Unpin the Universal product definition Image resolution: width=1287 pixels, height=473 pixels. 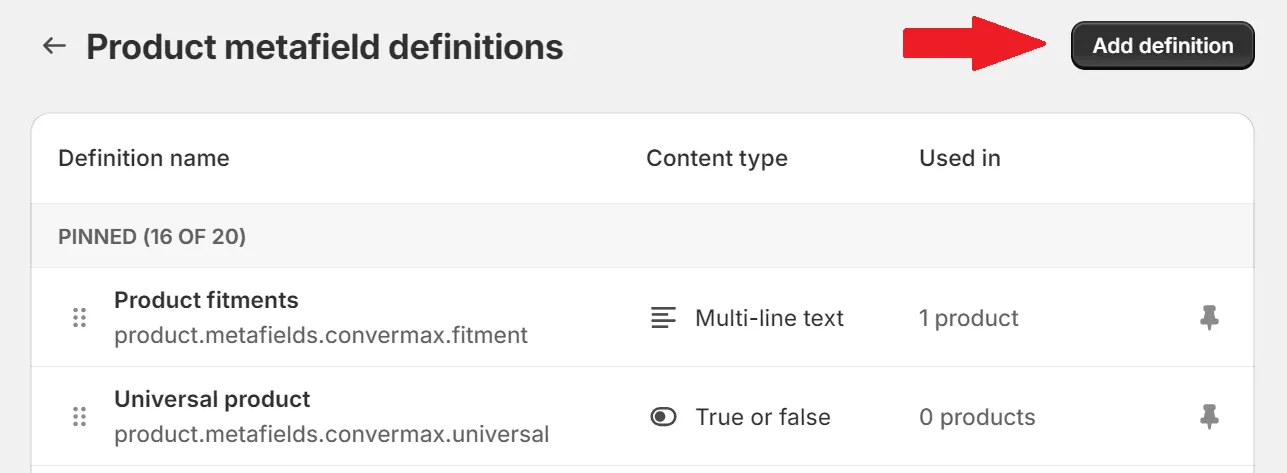pos(1209,417)
